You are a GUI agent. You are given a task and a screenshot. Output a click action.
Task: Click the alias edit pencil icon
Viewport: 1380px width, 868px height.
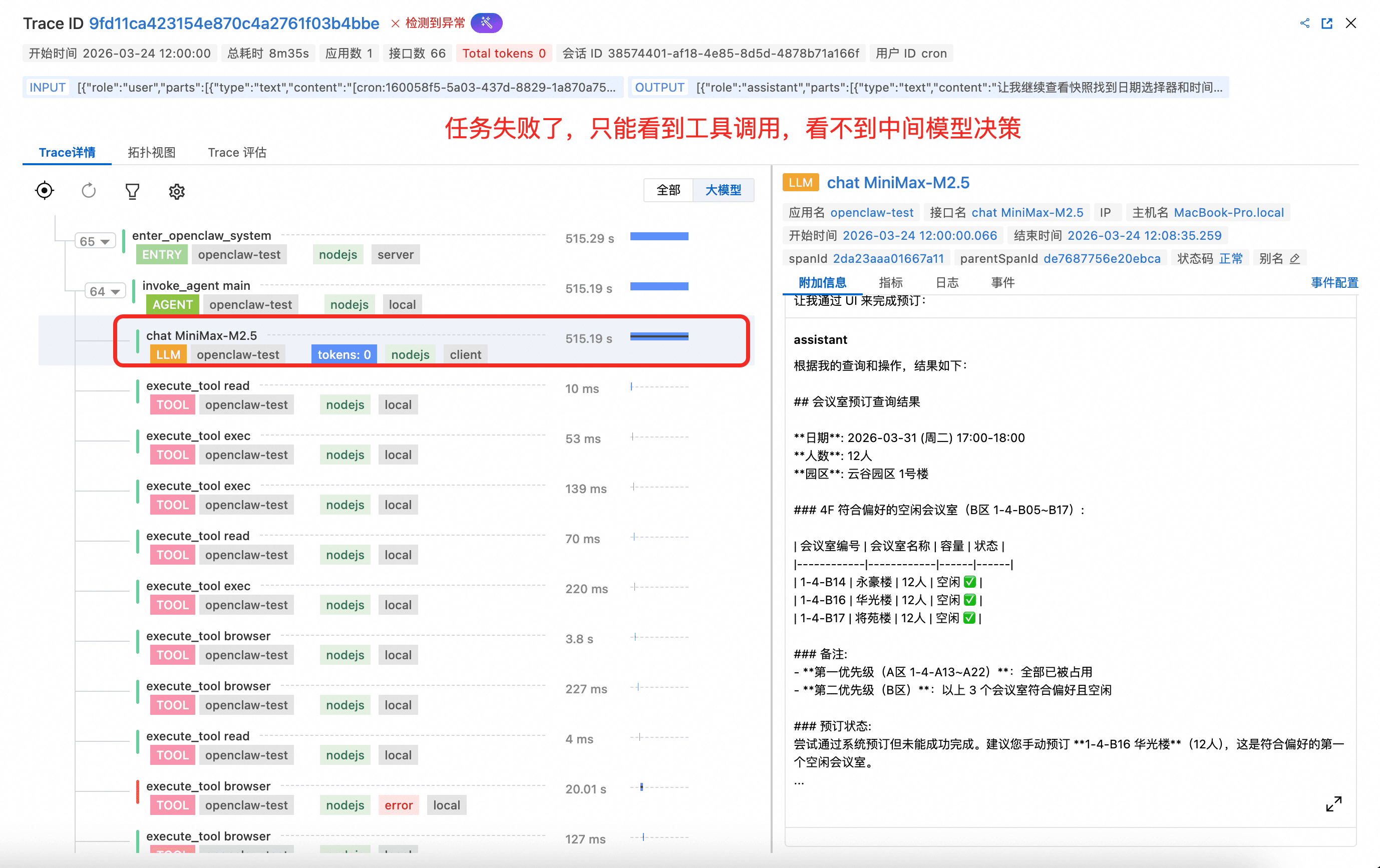pyautogui.click(x=1294, y=259)
